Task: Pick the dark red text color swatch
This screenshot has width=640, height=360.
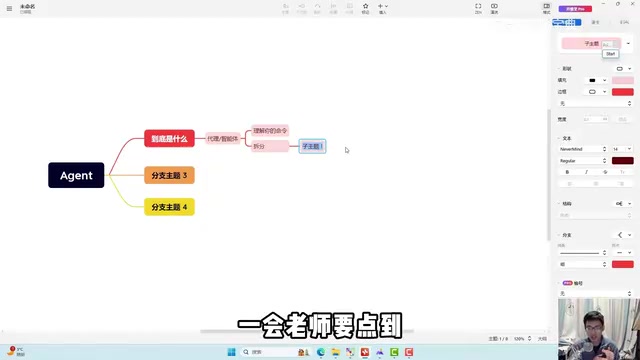Action: 622,161
